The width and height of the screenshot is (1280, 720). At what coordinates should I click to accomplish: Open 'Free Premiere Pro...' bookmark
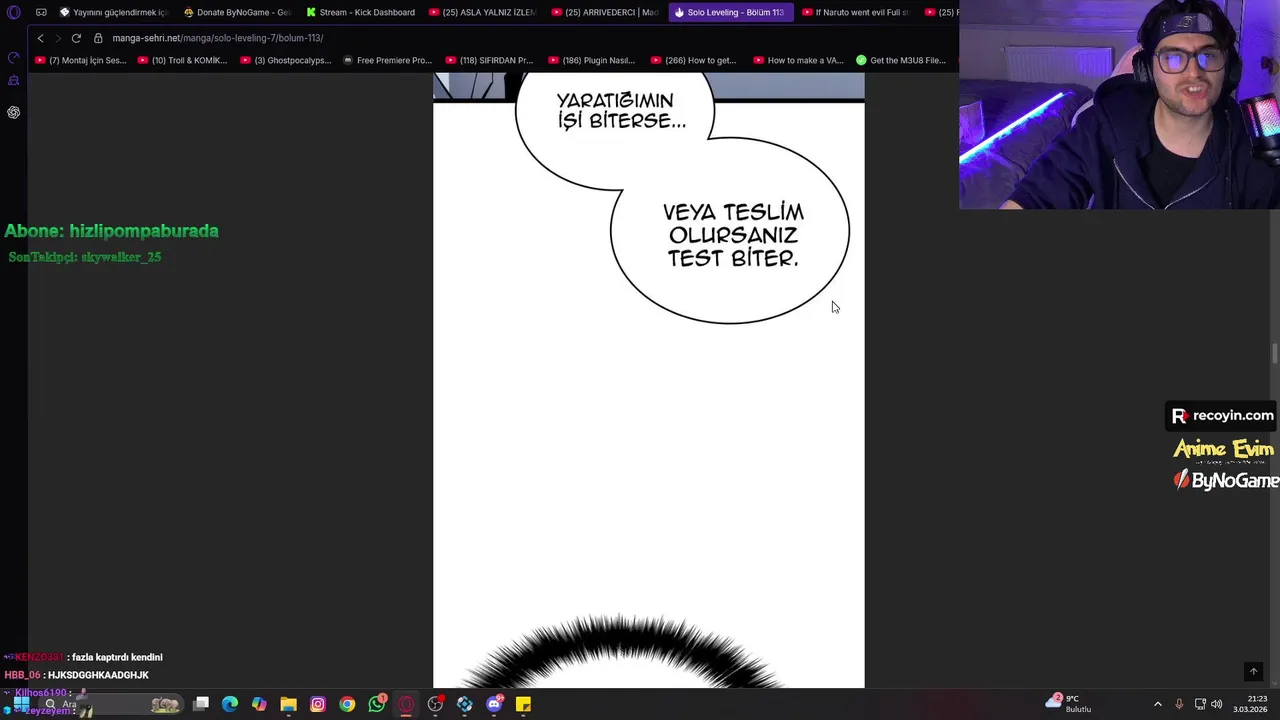click(387, 60)
